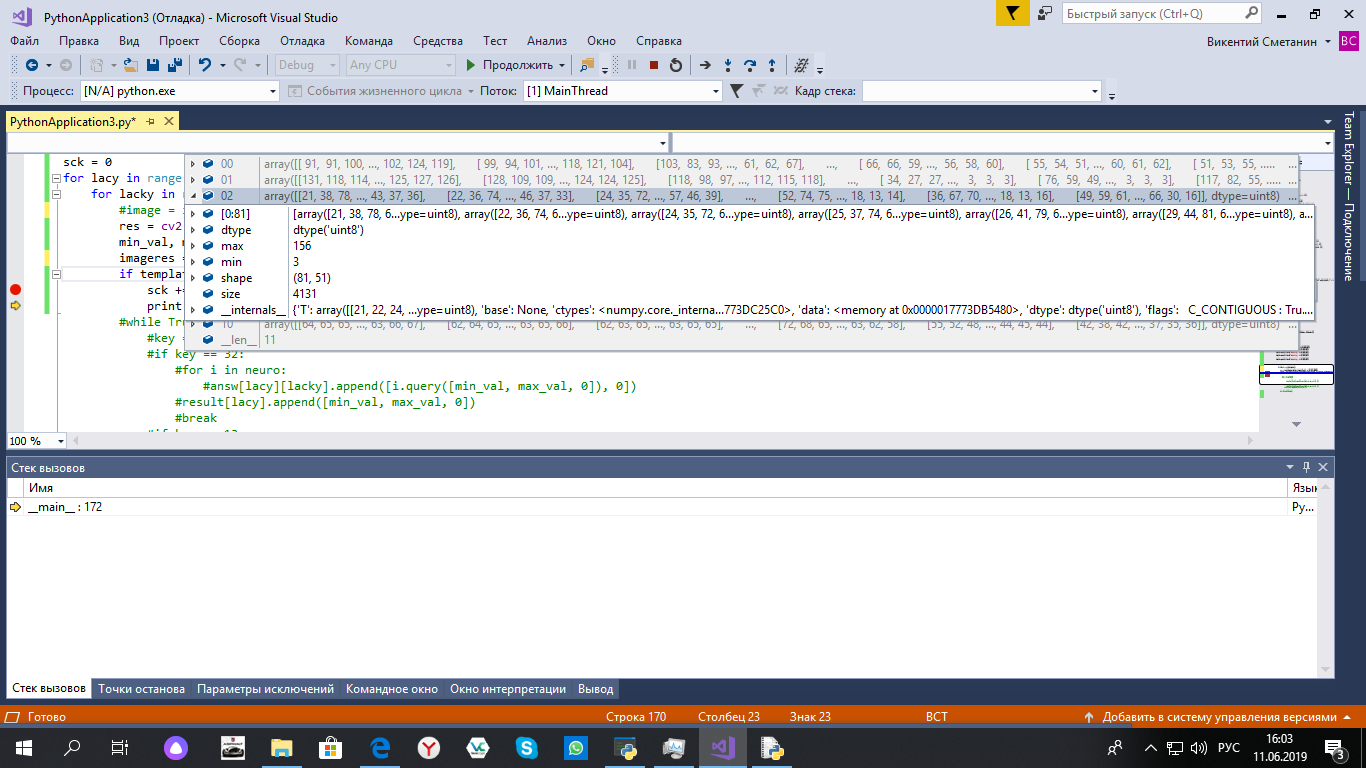Pin the Стек вызовов panel
Image resolution: width=1366 pixels, height=768 pixels.
pyautogui.click(x=1307, y=467)
